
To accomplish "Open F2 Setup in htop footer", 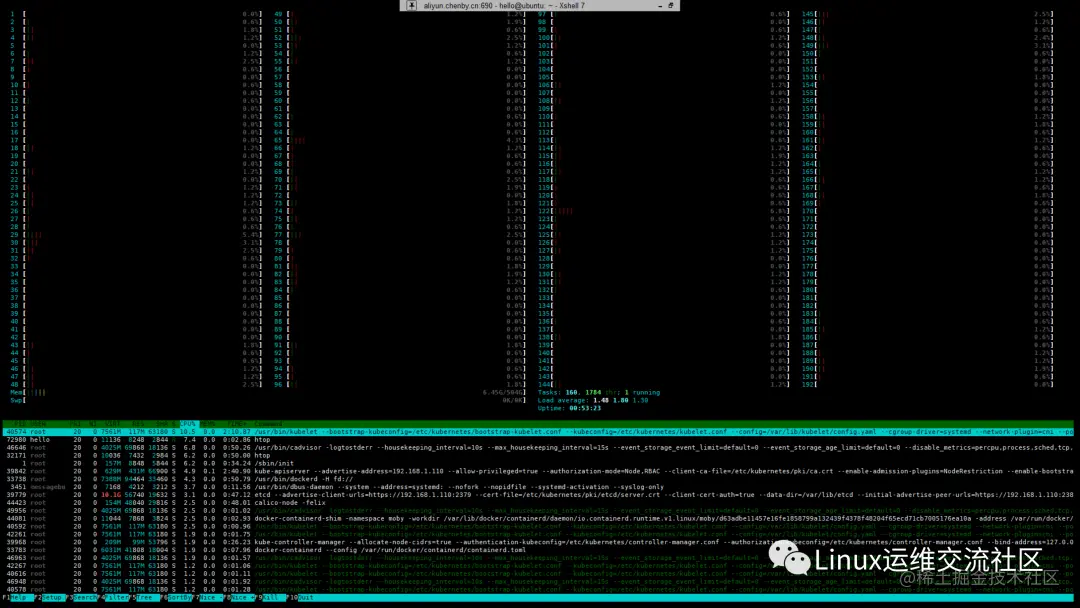I will (50, 598).
